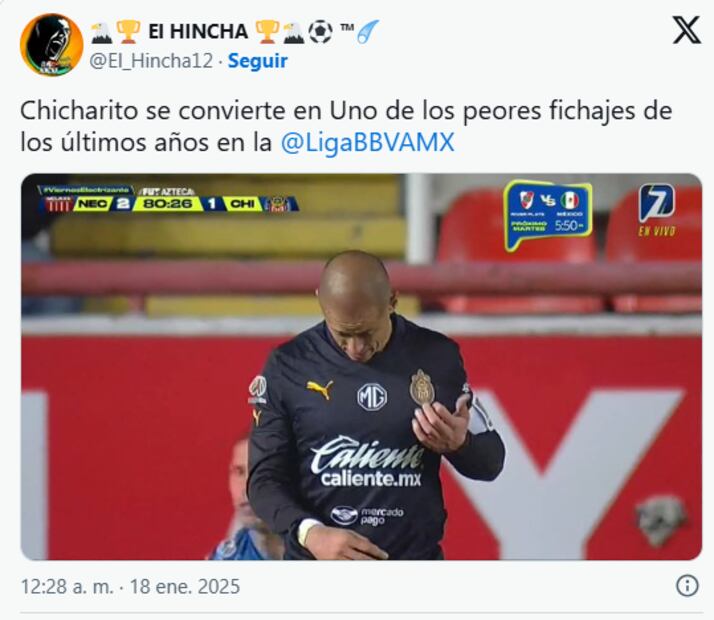Click the watermark logo at image corner
Viewport: 714px width, 620px height.
661,521
